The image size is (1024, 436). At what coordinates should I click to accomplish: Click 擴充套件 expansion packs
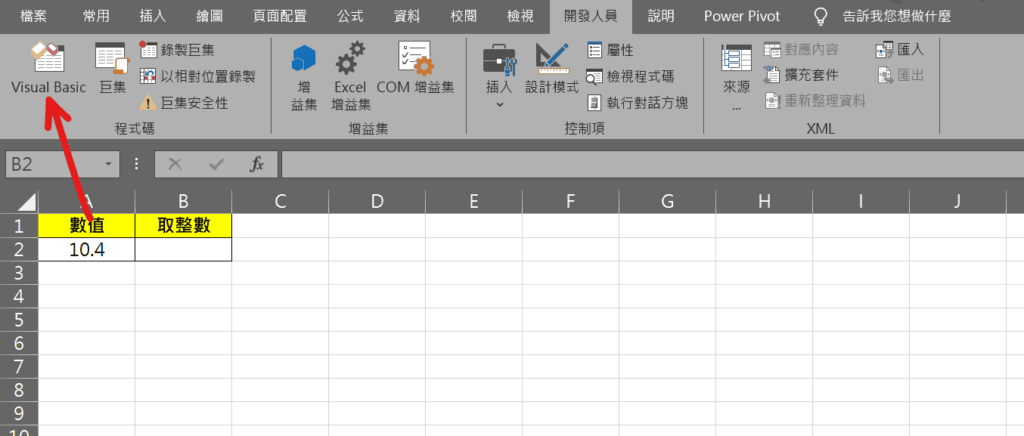801,75
